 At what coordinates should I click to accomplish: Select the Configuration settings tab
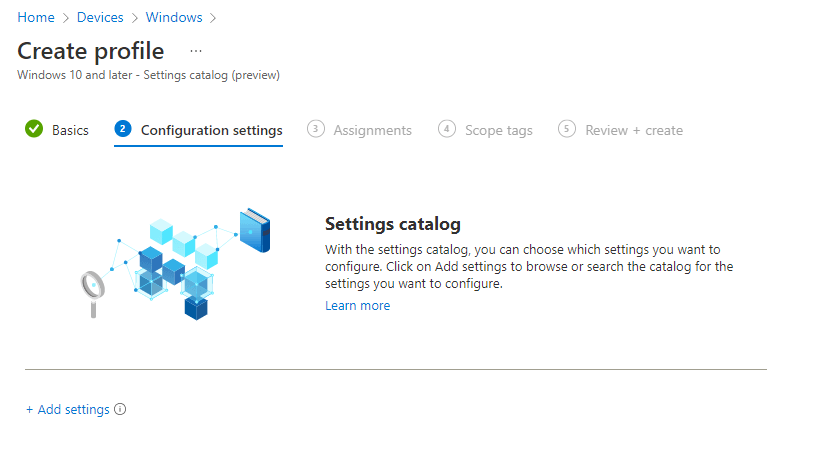tap(211, 130)
